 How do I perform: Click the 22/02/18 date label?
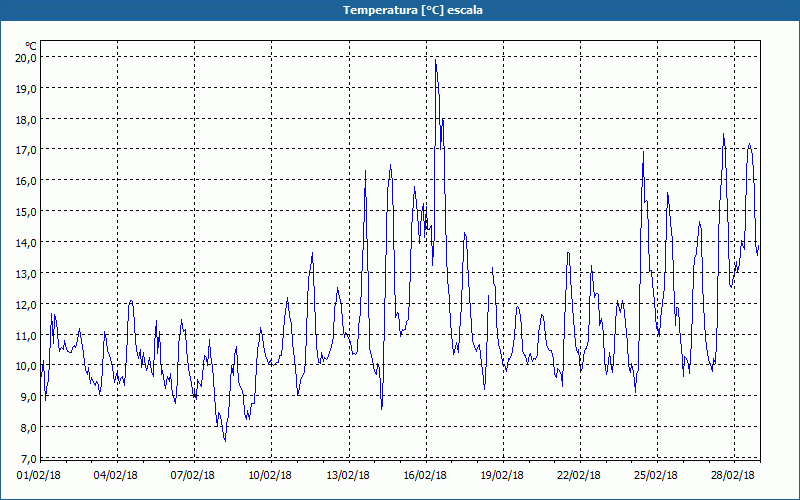point(579,476)
